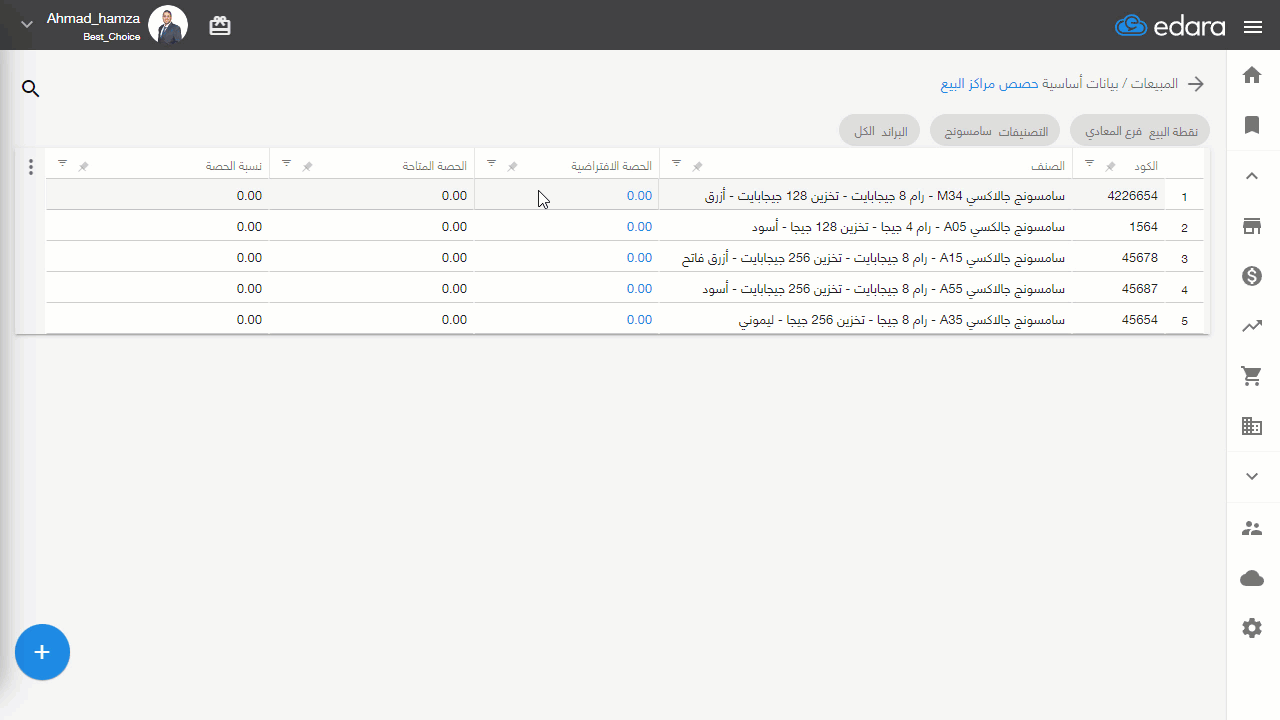This screenshot has width=1280, height=720.
Task: Collapse sidebar group with up chevron
Action: click(1252, 176)
